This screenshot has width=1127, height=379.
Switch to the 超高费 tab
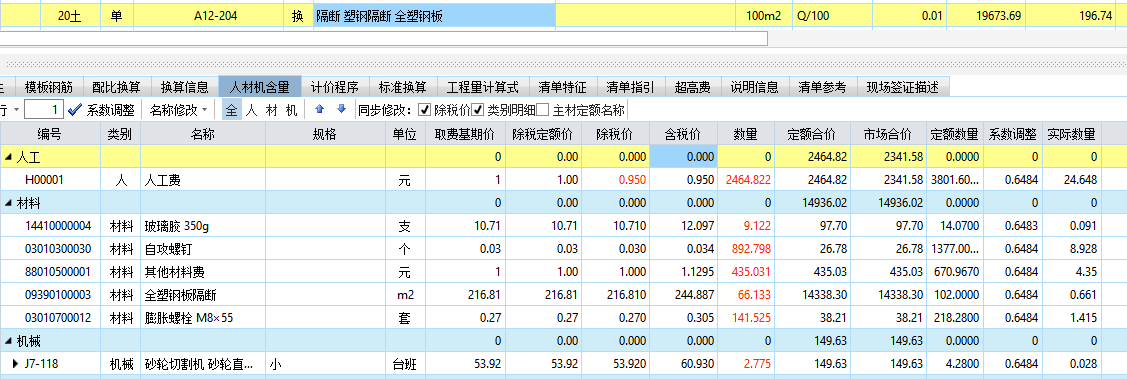(693, 87)
